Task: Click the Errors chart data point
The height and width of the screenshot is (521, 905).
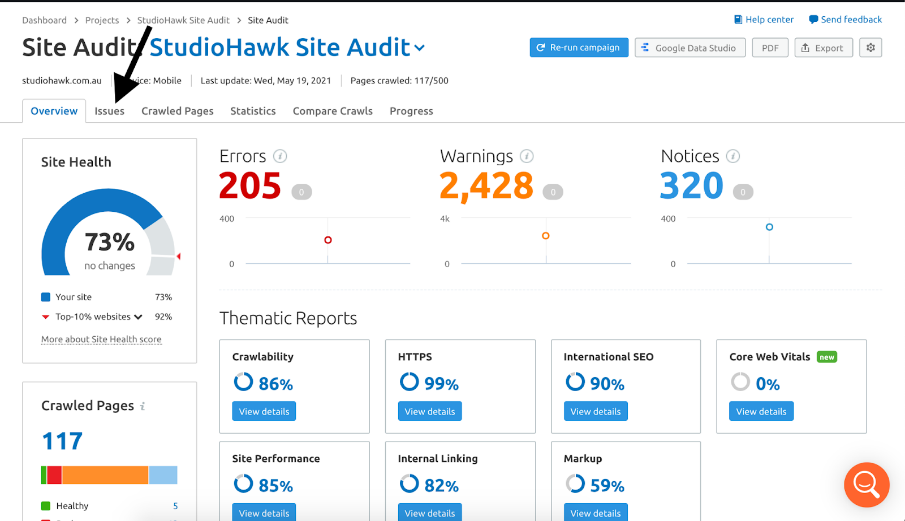Action: [x=328, y=240]
